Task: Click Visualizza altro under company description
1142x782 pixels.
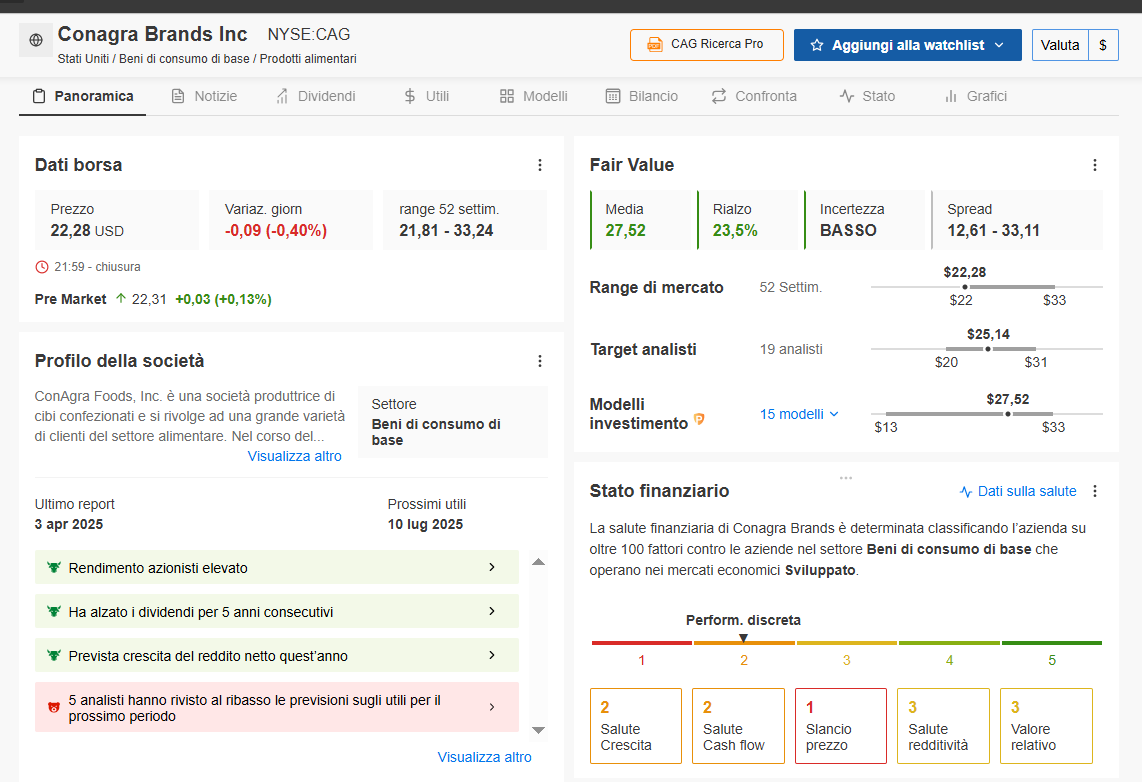Action: click(x=294, y=457)
